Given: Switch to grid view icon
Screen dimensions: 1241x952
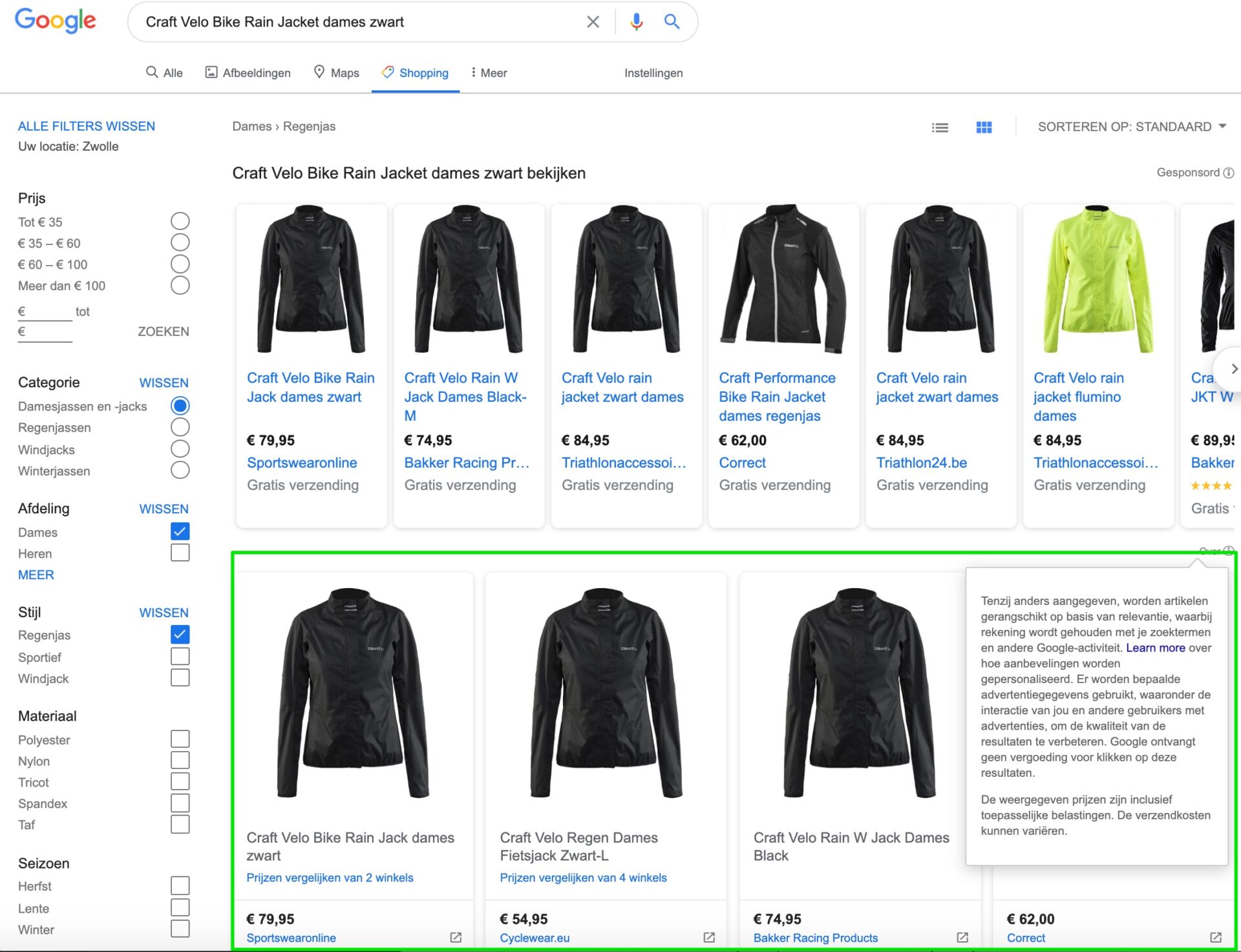Looking at the screenshot, I should coord(984,127).
